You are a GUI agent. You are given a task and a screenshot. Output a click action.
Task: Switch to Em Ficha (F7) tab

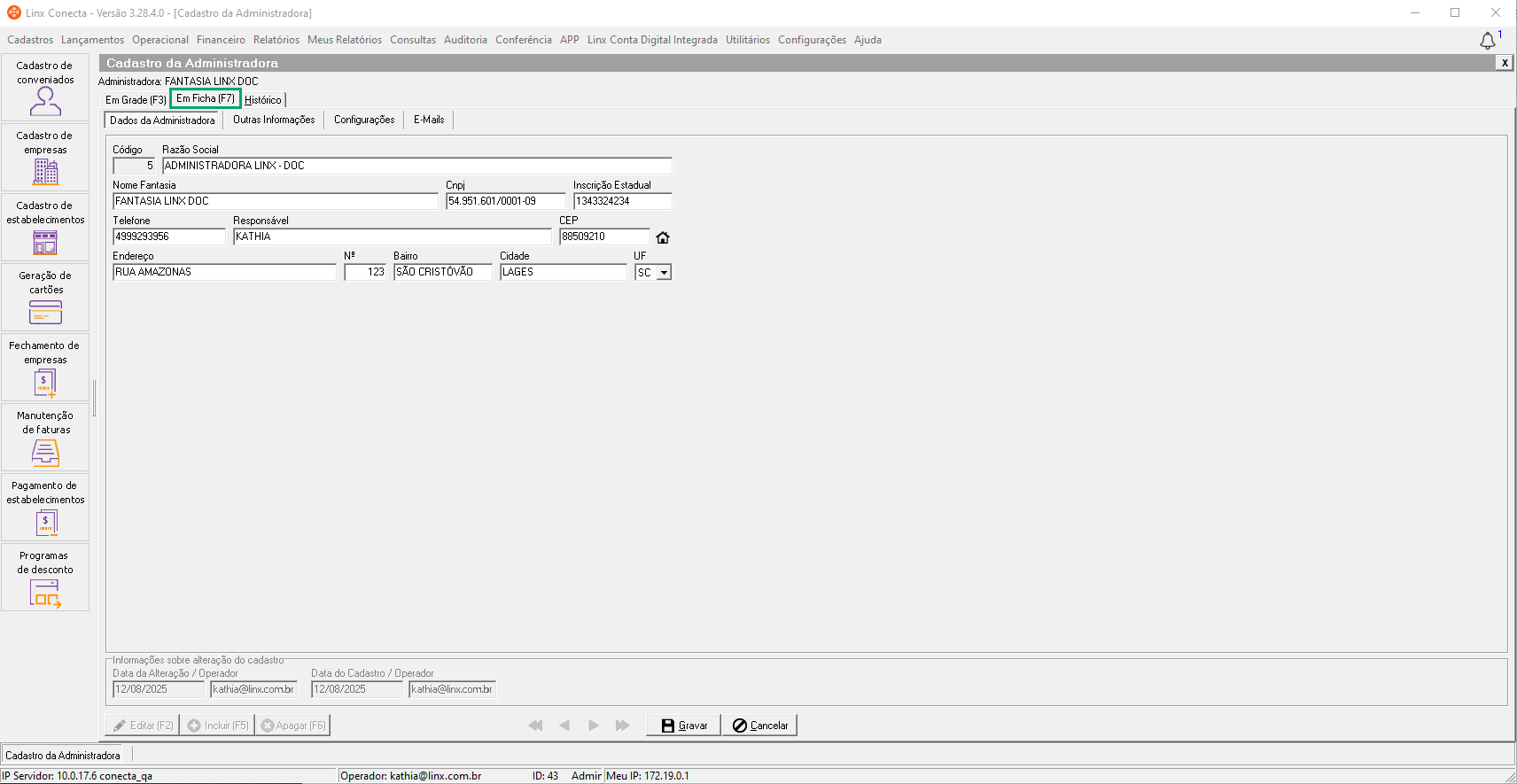[x=206, y=98]
